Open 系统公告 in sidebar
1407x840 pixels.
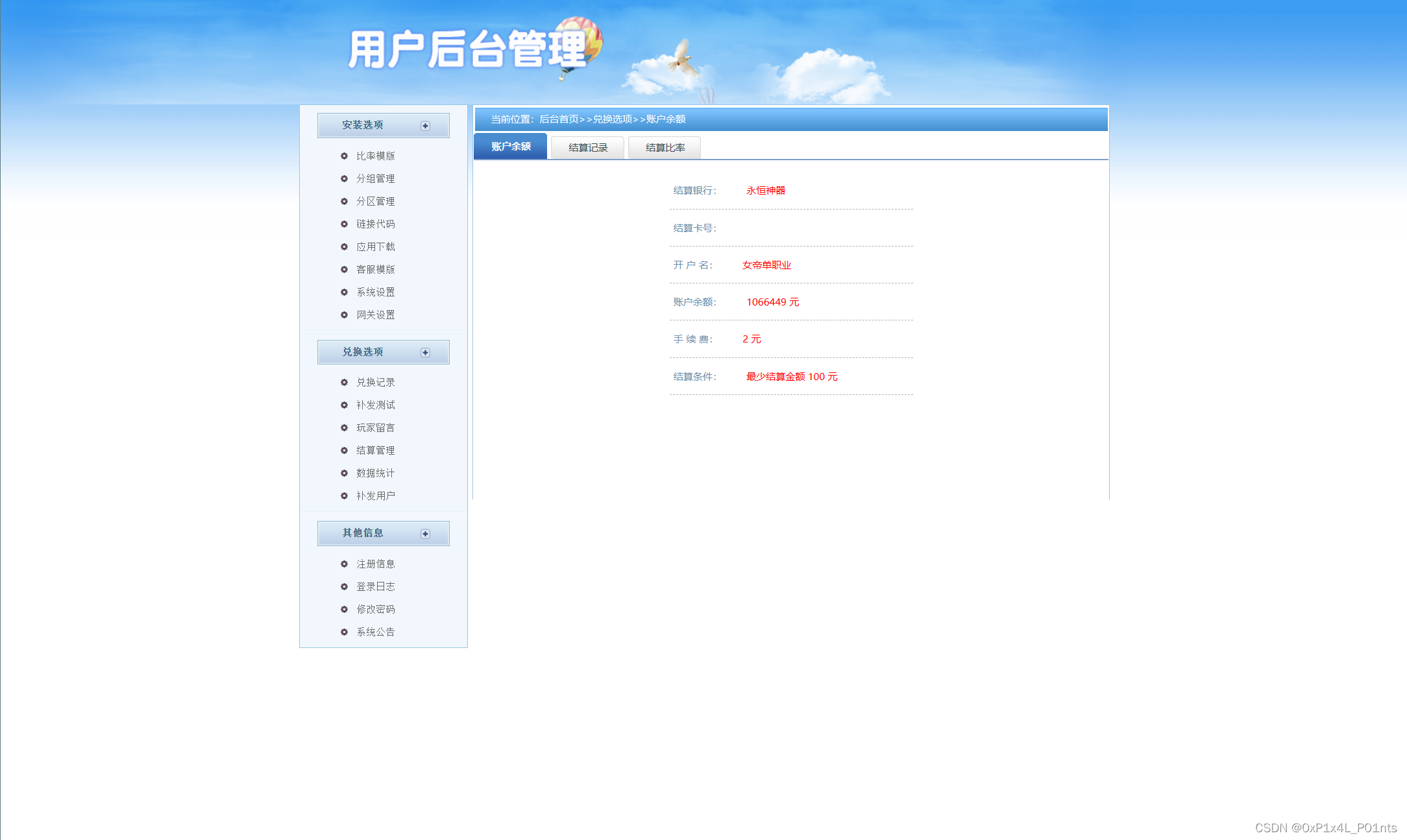[375, 632]
